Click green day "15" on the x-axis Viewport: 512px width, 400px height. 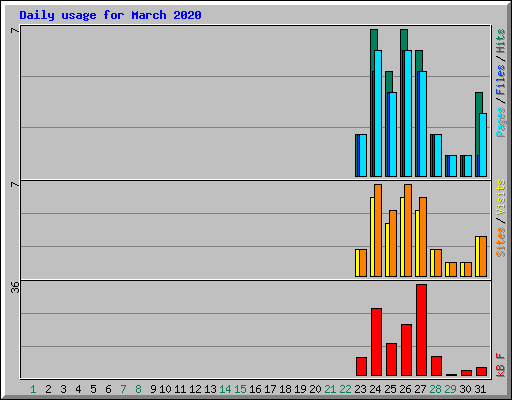[x=240, y=389]
